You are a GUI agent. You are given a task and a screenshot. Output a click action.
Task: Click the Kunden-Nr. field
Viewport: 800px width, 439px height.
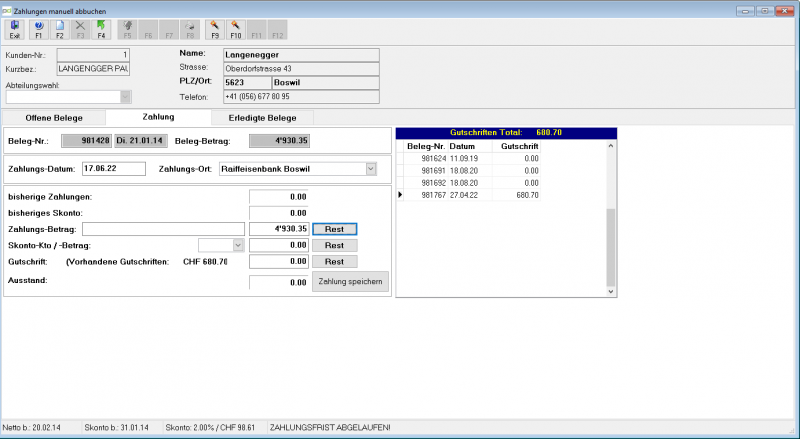(93, 55)
